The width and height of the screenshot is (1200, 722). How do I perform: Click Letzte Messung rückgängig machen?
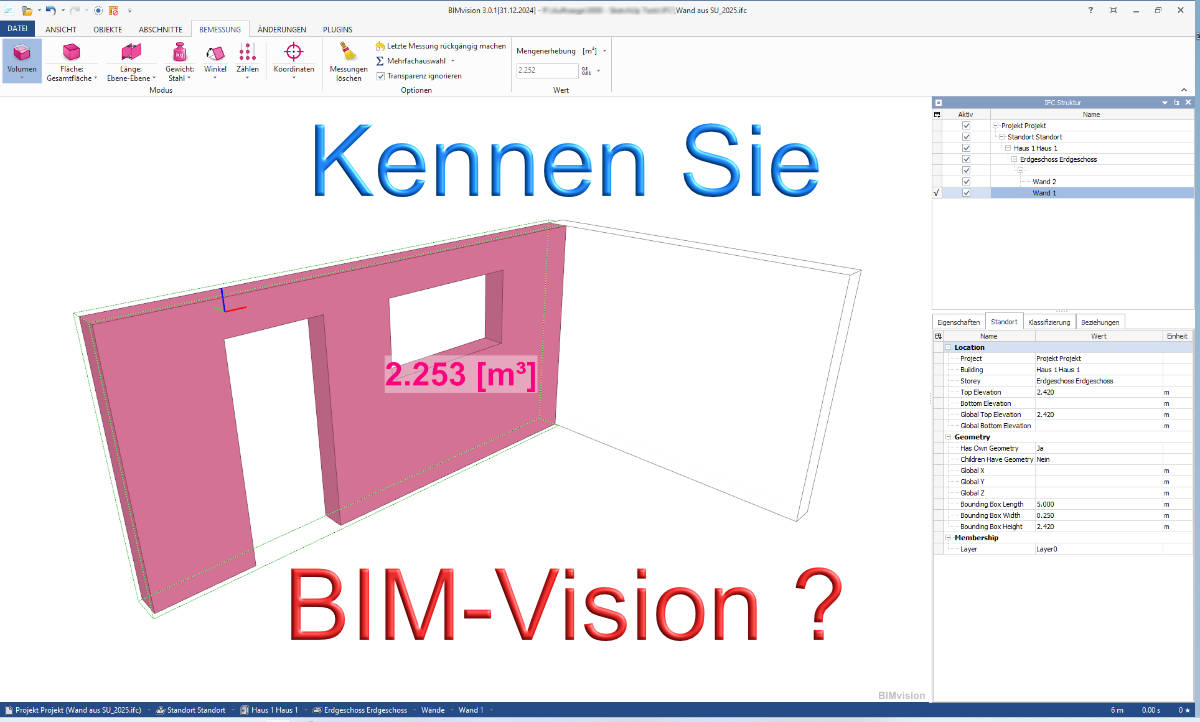click(440, 46)
